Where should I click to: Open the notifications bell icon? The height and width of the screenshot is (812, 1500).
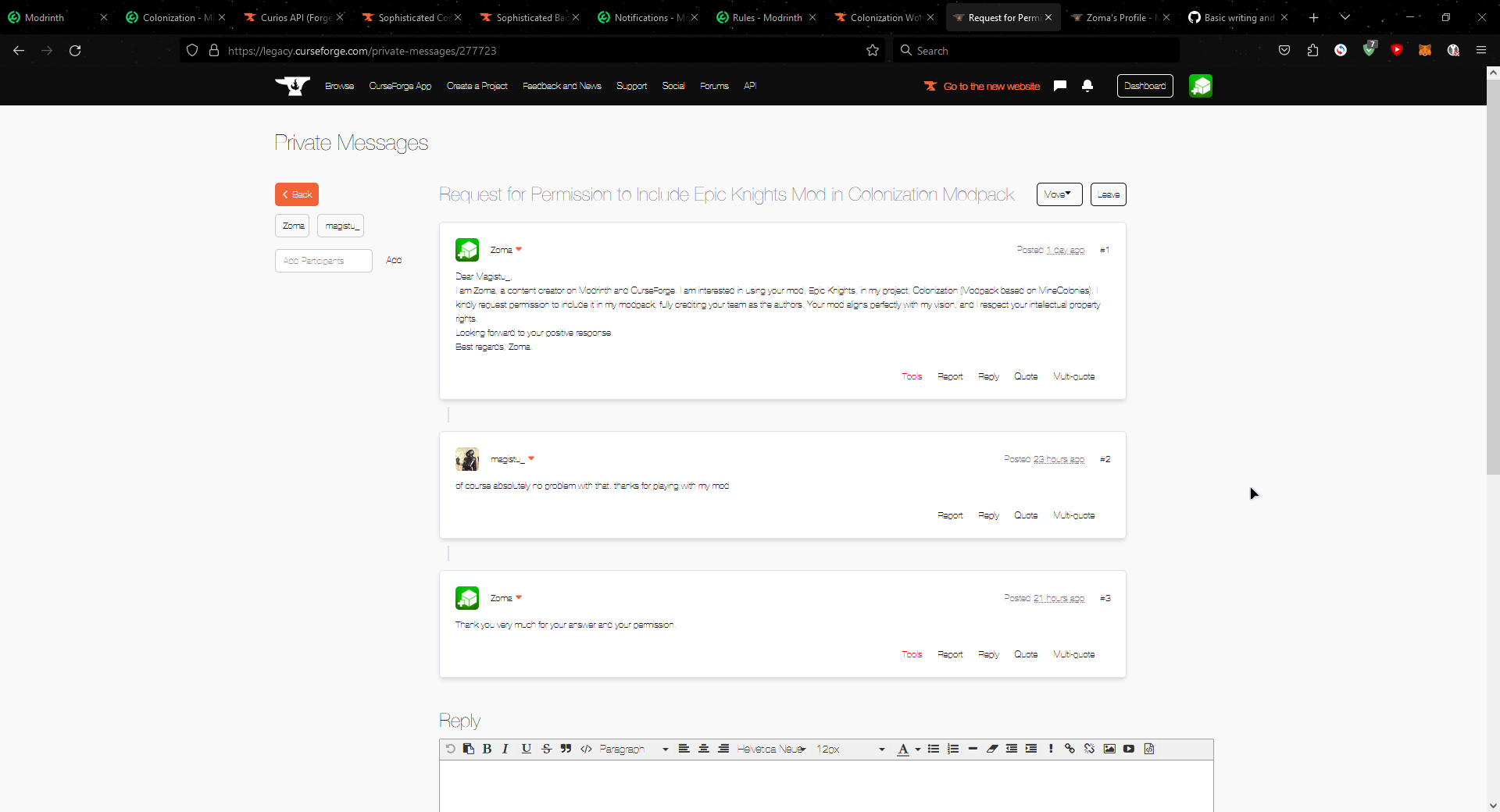(x=1087, y=86)
